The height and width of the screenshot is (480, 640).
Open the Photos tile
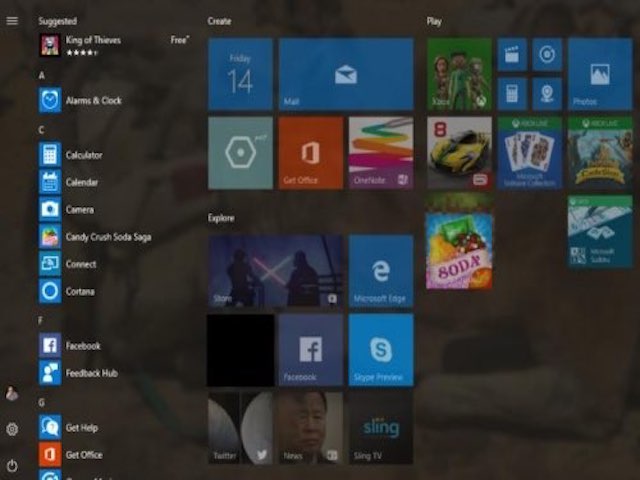(x=600, y=74)
